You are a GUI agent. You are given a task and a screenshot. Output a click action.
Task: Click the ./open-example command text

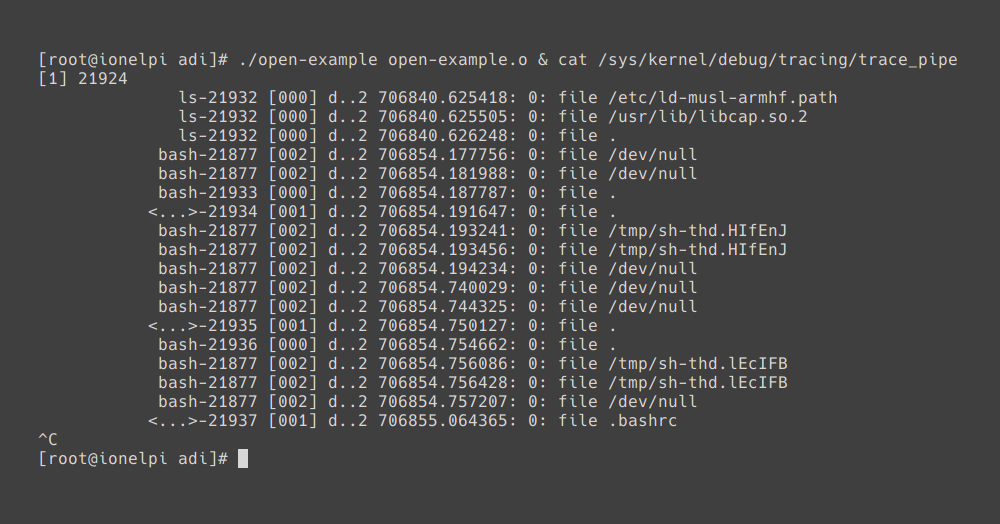tap(308, 60)
